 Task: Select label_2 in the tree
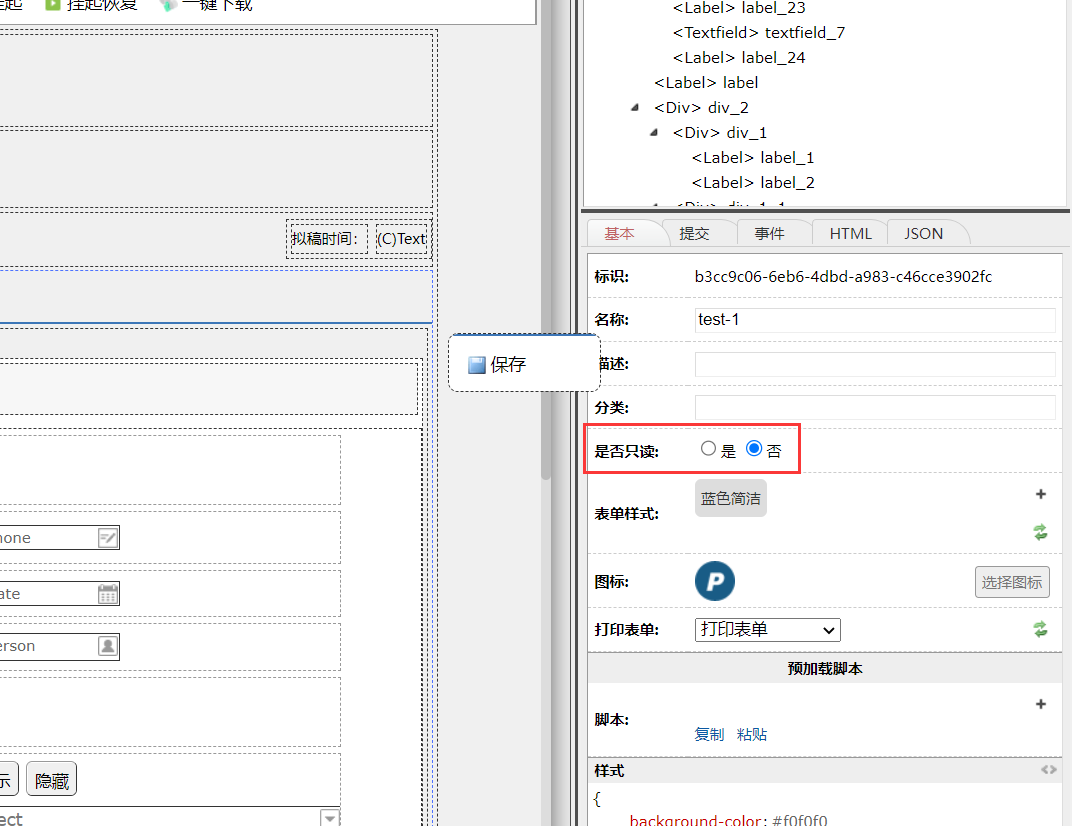point(753,183)
